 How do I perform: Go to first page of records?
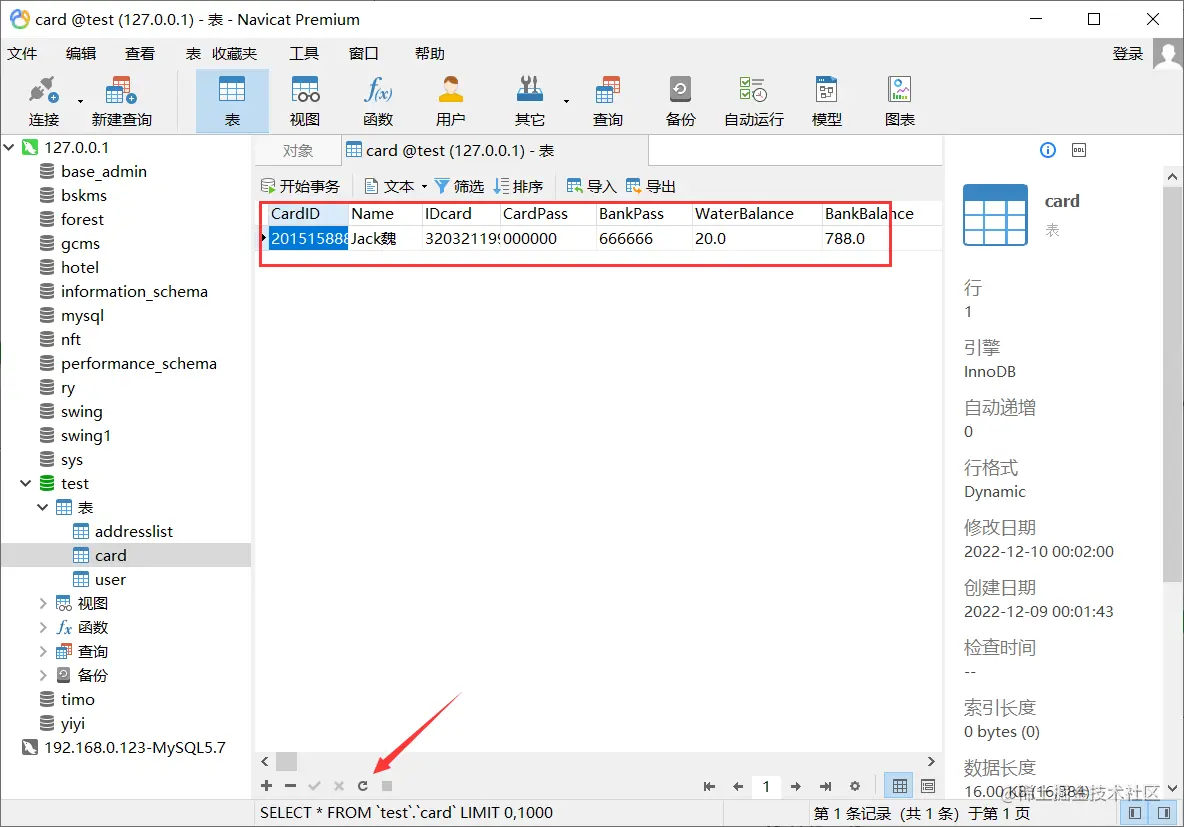point(709,786)
